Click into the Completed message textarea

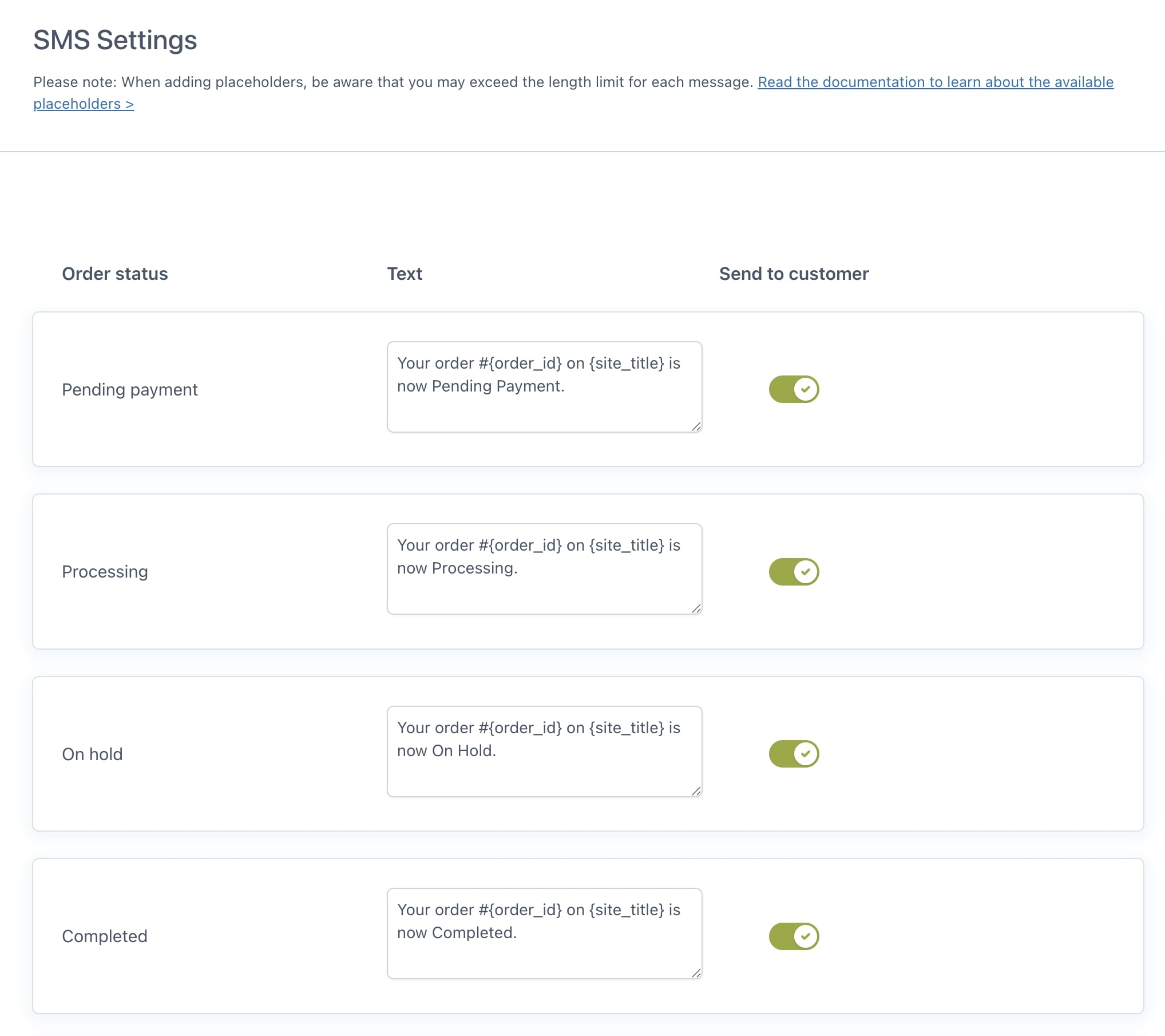pos(544,933)
